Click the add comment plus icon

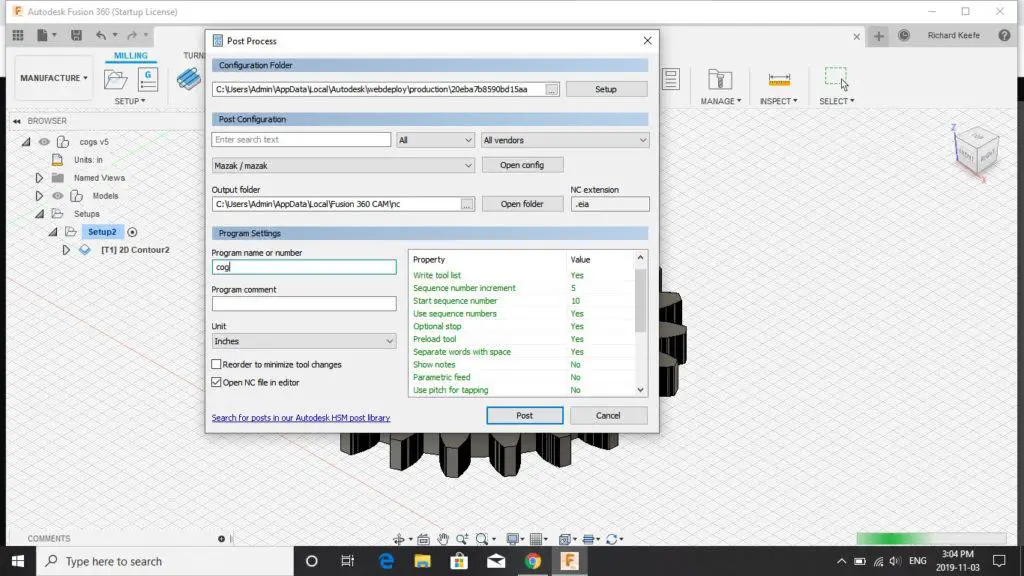pyautogui.click(x=221, y=539)
